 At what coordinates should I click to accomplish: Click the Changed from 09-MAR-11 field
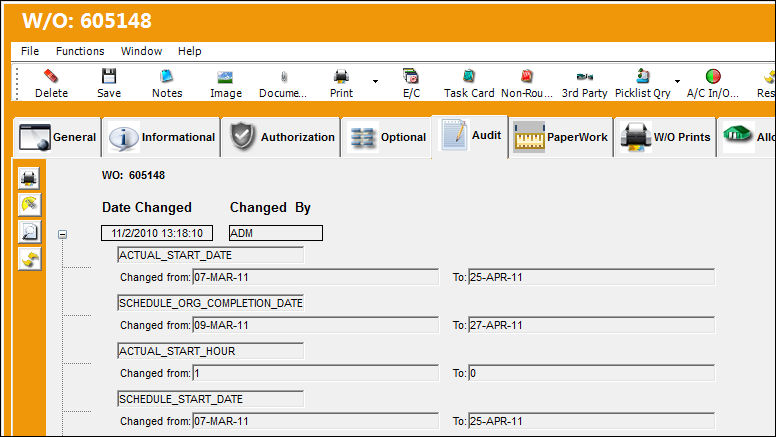(x=315, y=325)
